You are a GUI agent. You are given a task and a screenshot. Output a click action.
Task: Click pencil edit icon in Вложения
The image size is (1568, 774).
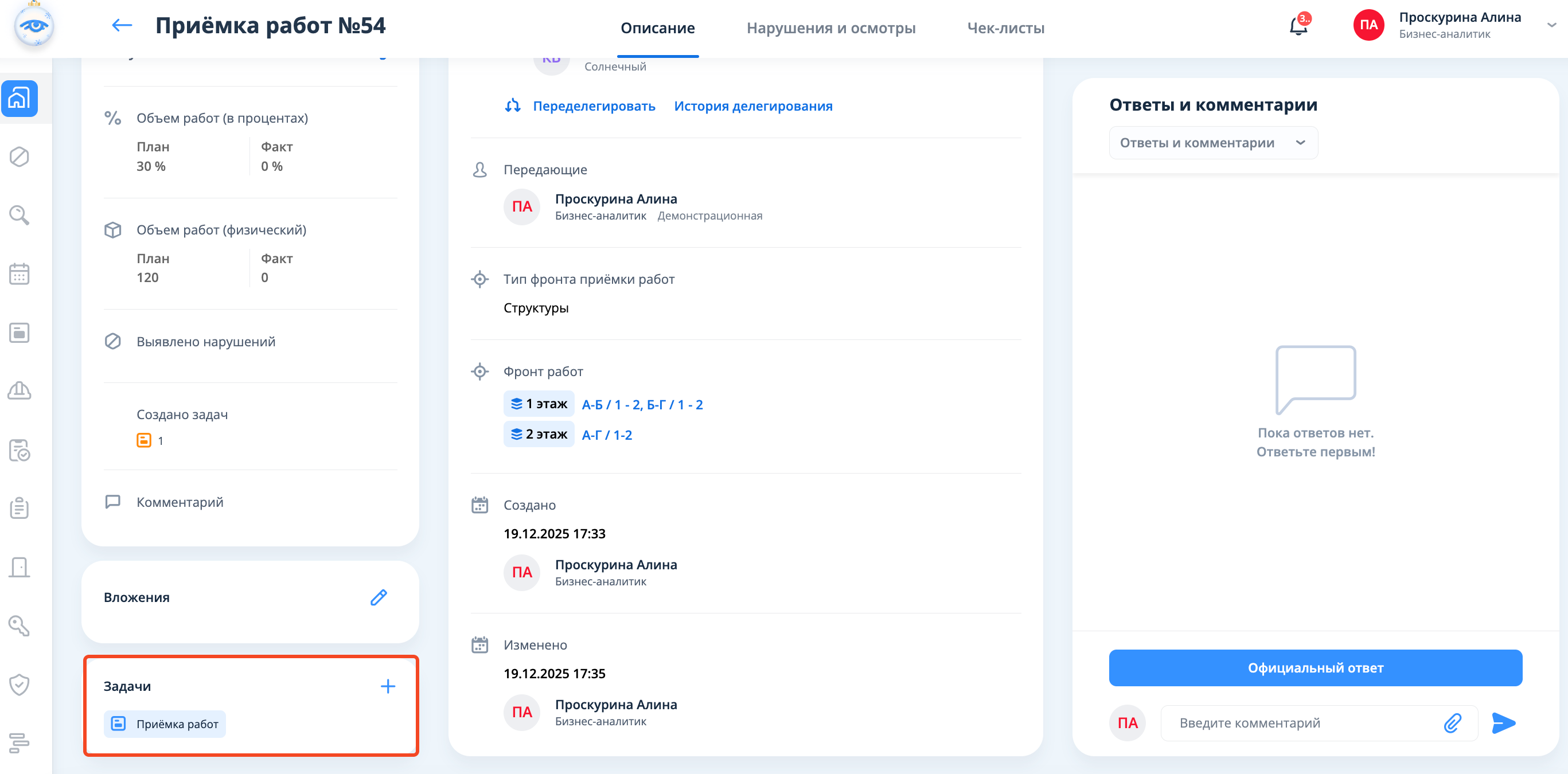[379, 597]
